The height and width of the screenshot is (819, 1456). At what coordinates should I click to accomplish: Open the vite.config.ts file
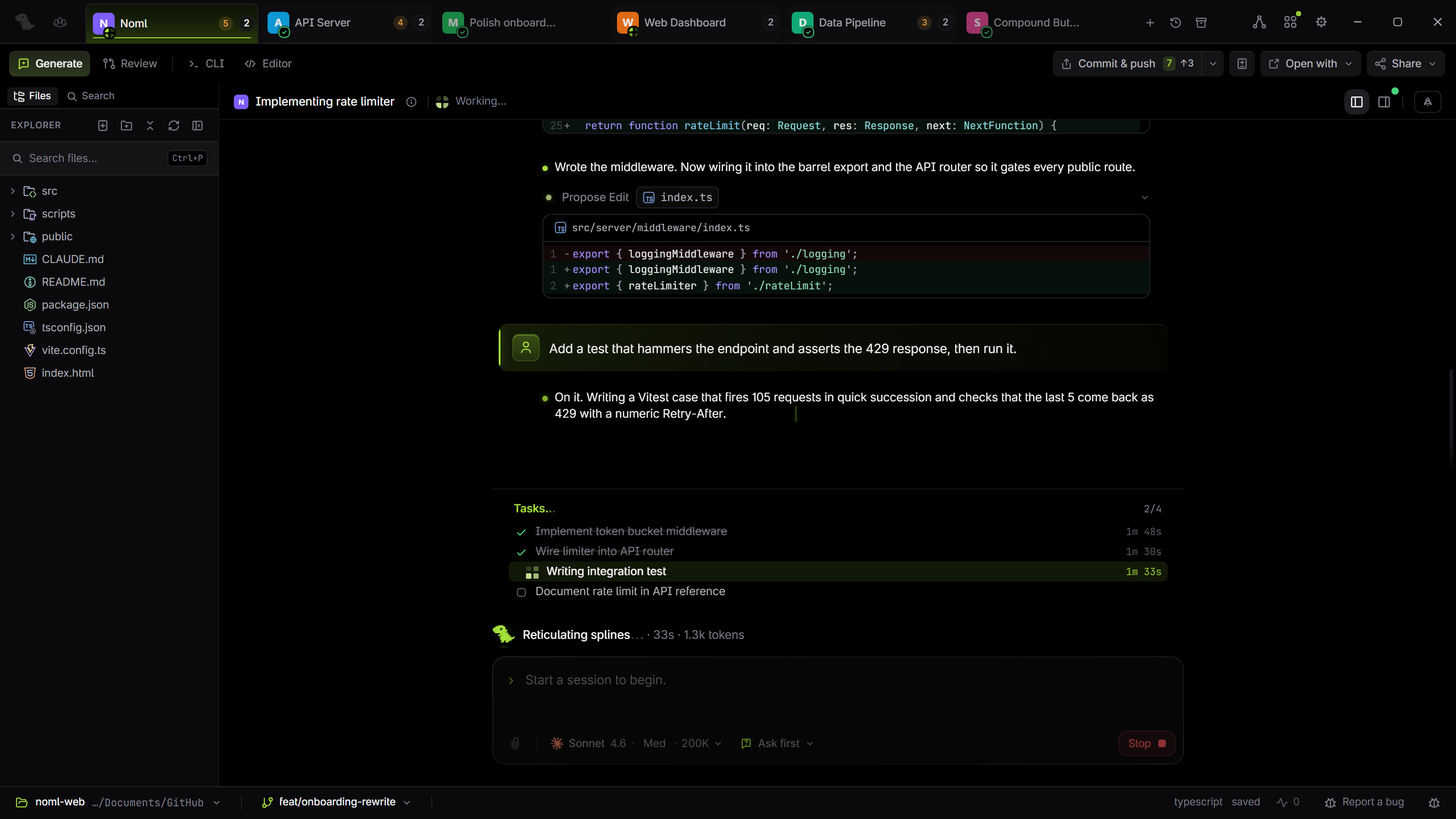point(109,350)
